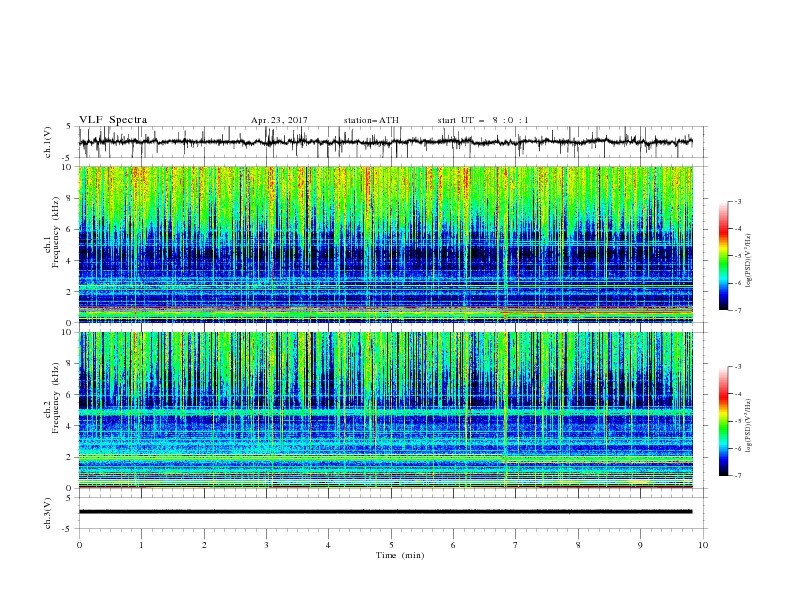Click inside the ch.1 spectrogram plot
The image size is (792, 612).
386,244
